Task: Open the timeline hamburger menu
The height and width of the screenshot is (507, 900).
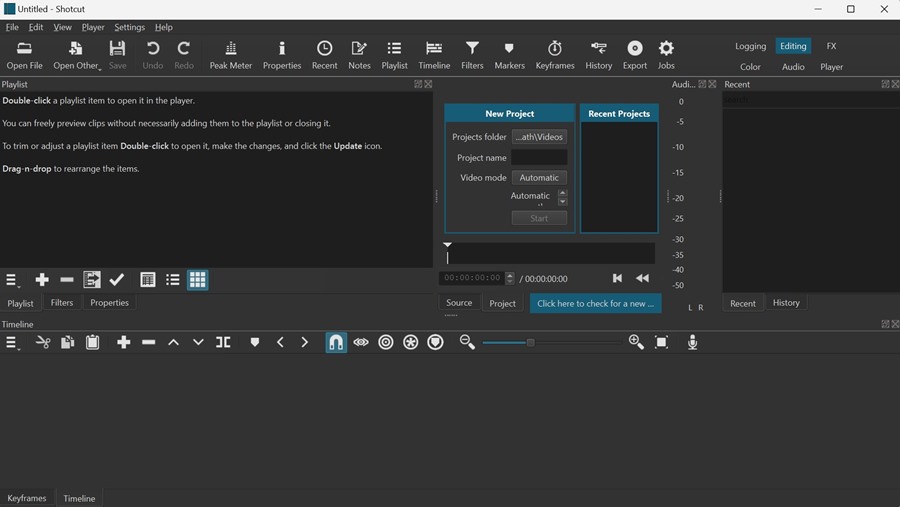Action: [12, 343]
